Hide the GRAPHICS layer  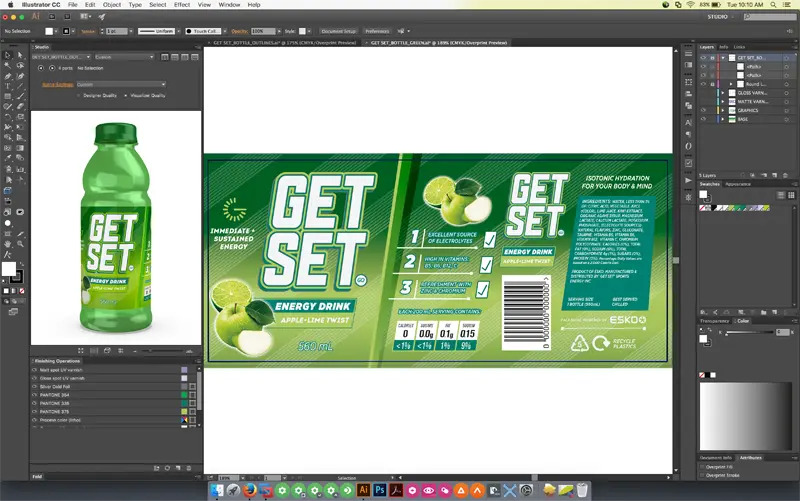(x=703, y=110)
